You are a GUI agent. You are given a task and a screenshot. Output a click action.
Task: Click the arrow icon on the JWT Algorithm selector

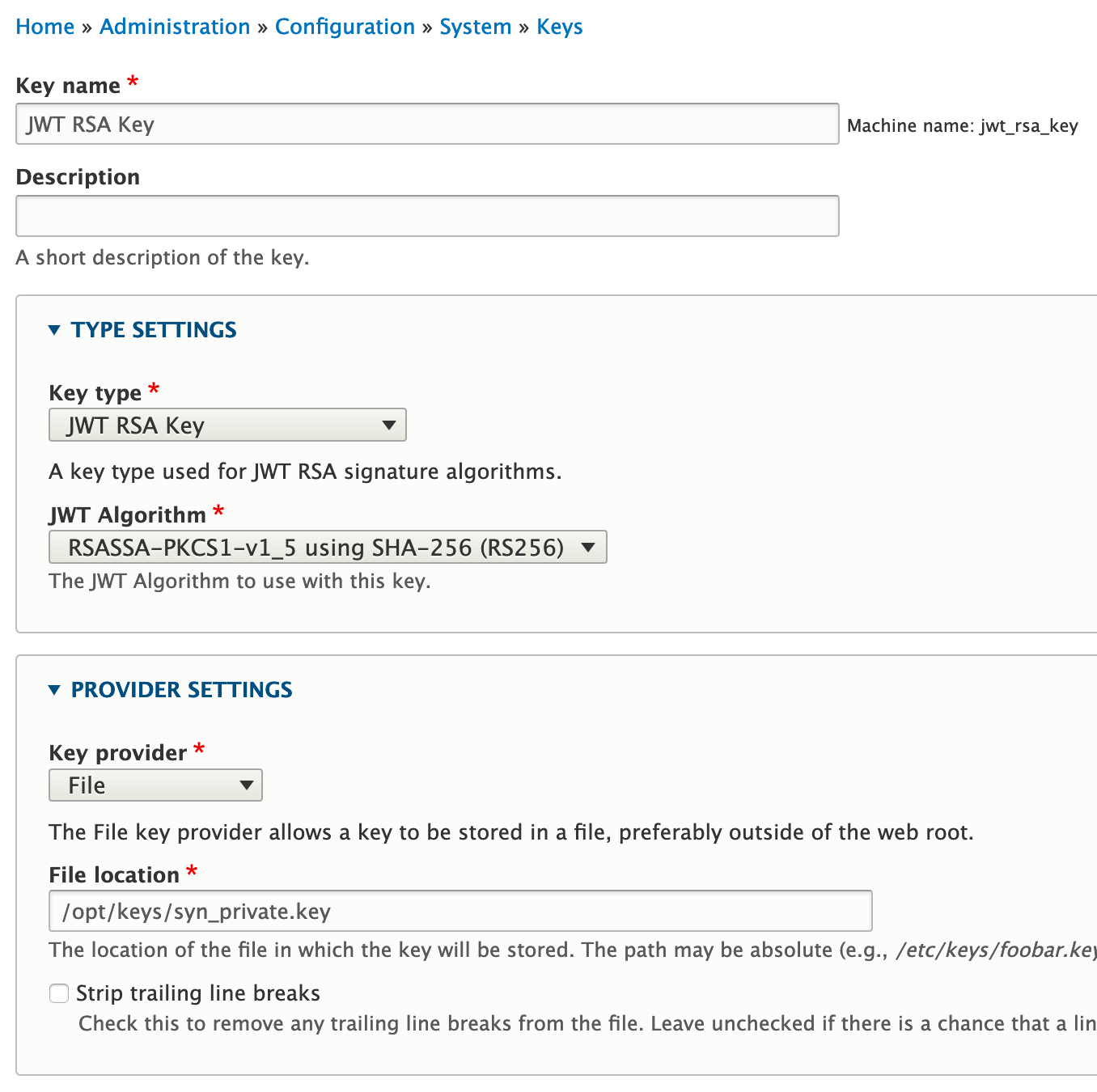pos(588,547)
